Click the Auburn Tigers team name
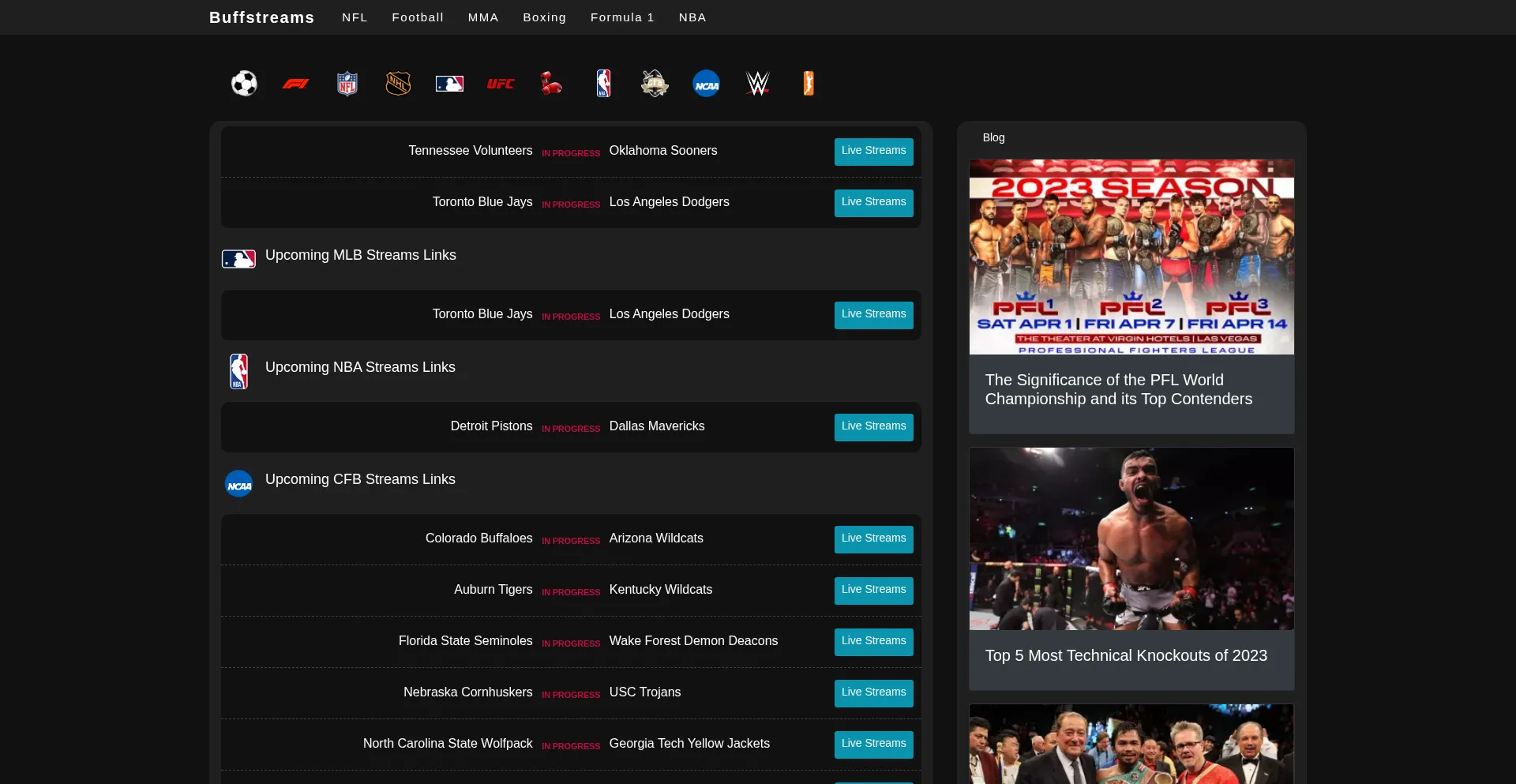 tap(493, 590)
